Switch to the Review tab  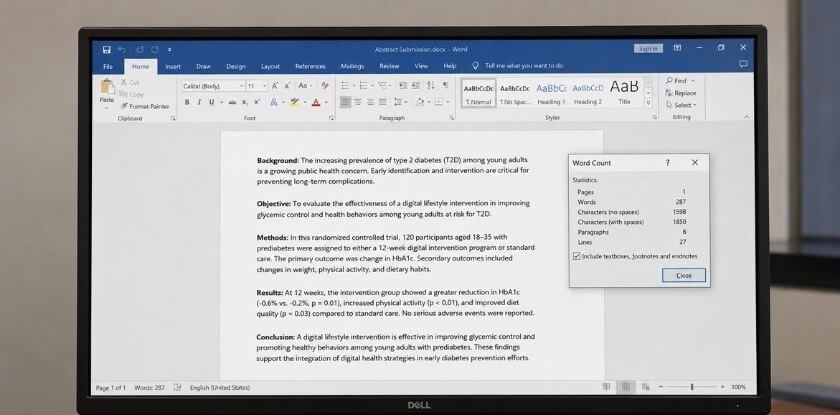(389, 66)
